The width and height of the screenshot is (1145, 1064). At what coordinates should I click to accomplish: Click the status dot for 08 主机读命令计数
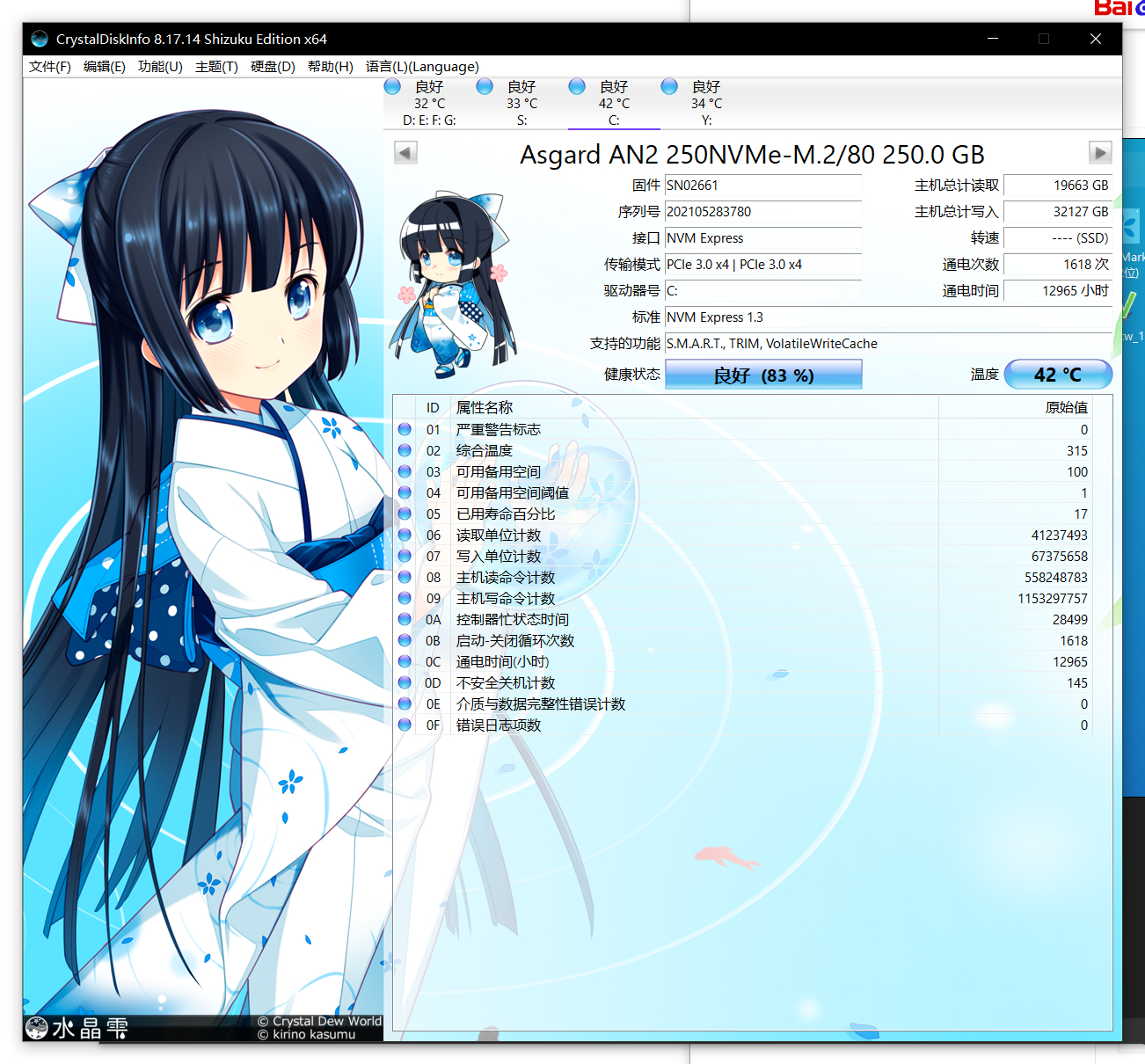(405, 577)
